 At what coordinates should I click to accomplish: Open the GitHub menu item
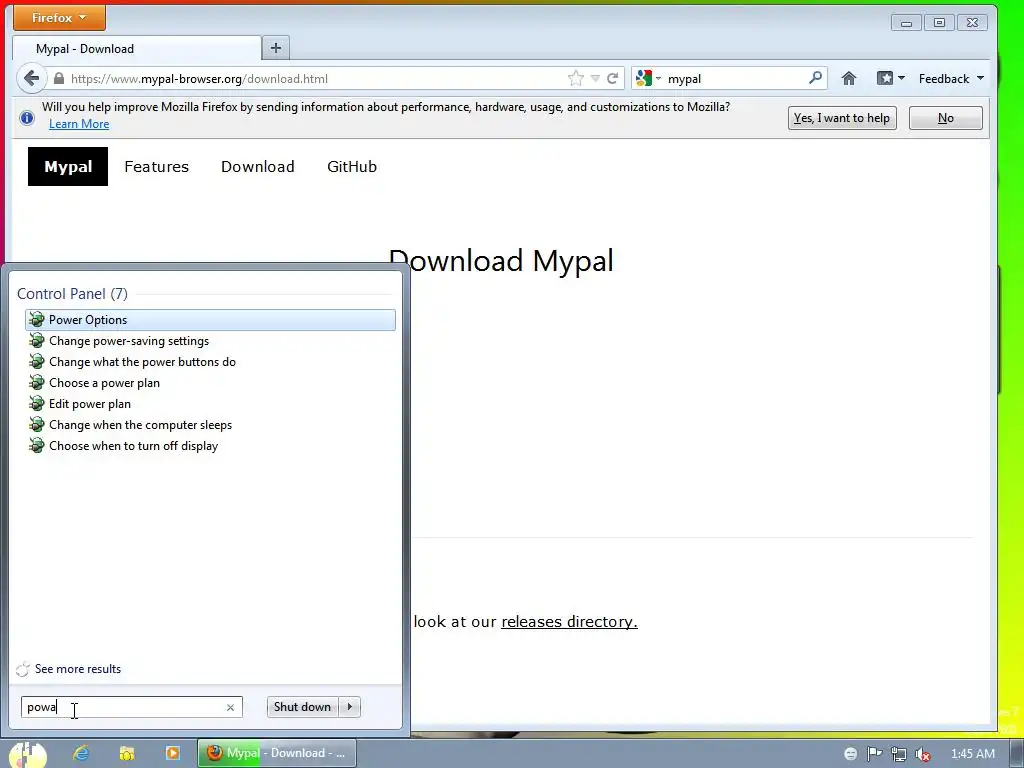352,167
